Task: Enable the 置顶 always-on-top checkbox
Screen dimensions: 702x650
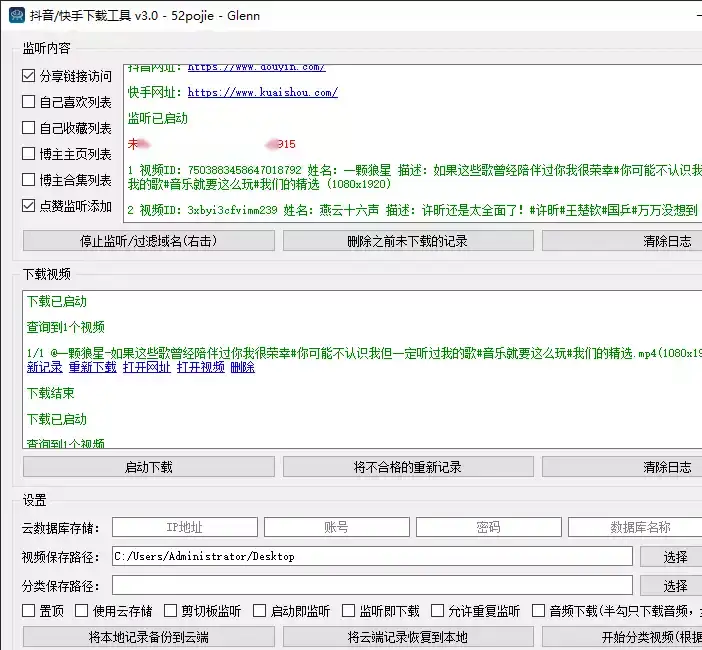Action: click(29, 611)
